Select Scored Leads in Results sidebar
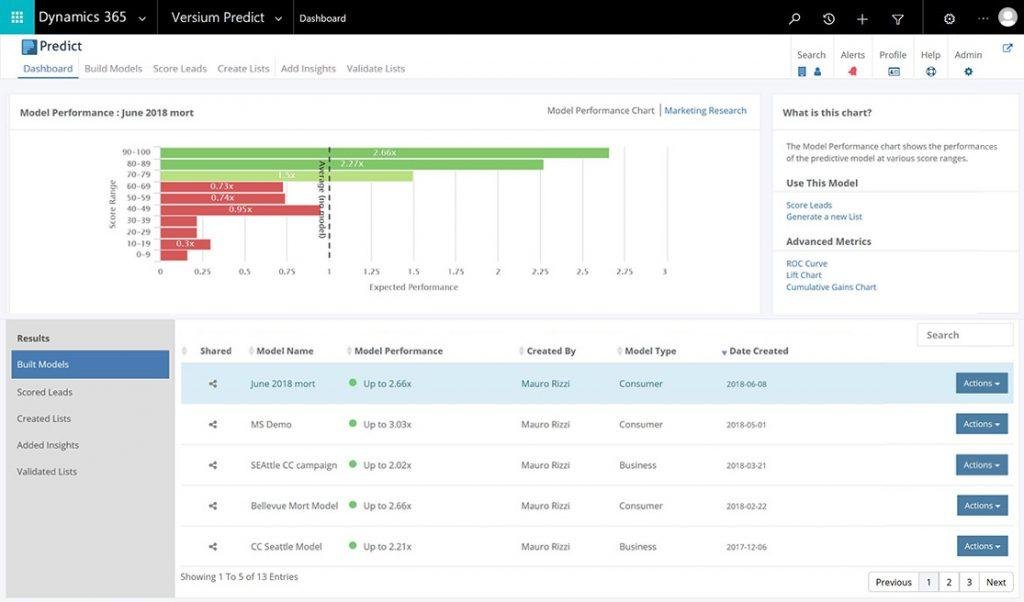 pos(44,392)
